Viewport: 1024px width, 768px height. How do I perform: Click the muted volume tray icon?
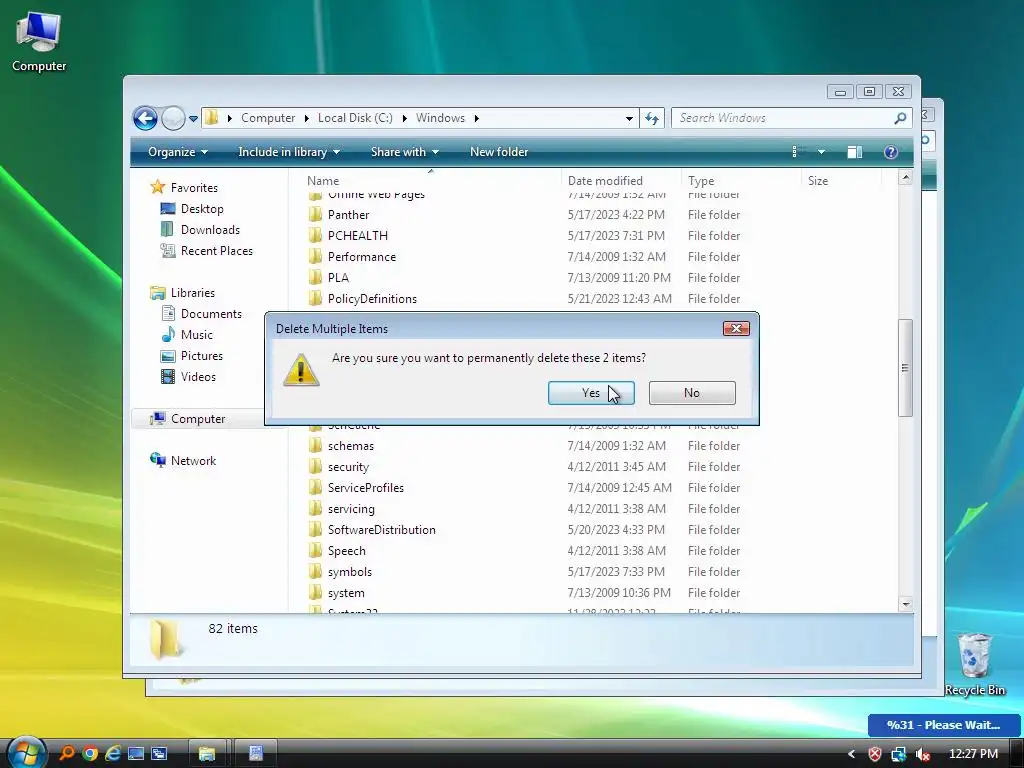click(x=923, y=754)
